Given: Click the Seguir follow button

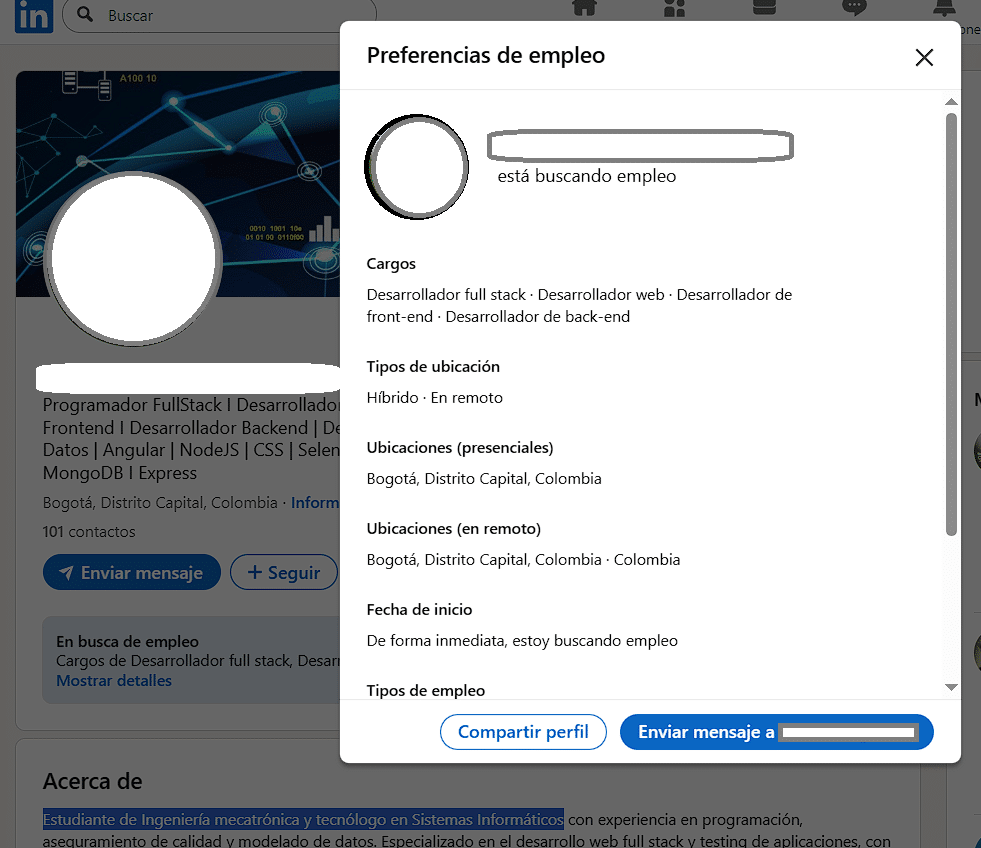Looking at the screenshot, I should pyautogui.click(x=284, y=573).
